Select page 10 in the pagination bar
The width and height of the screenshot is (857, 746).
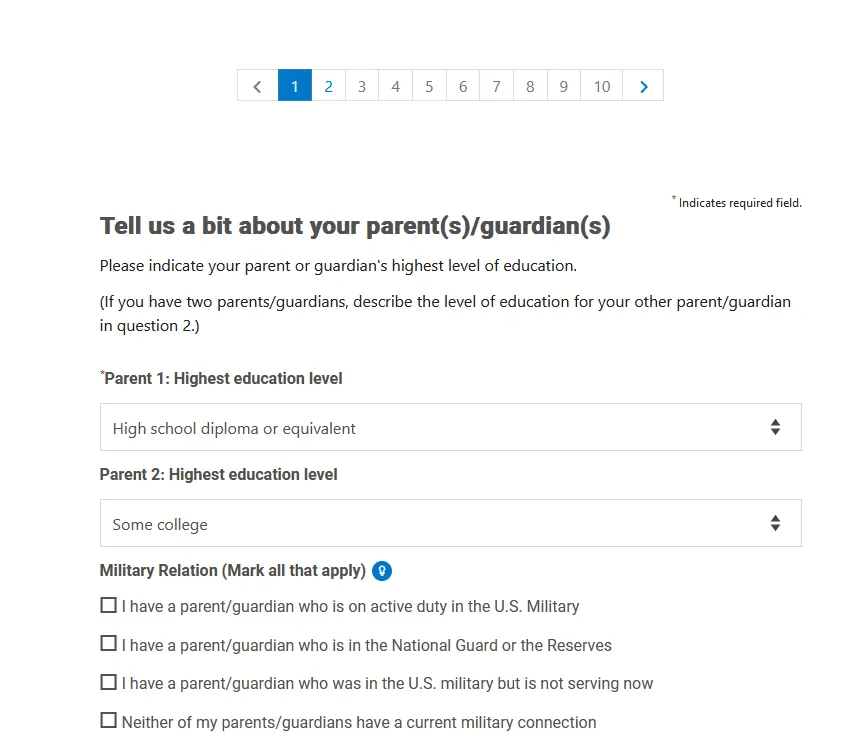coord(602,86)
